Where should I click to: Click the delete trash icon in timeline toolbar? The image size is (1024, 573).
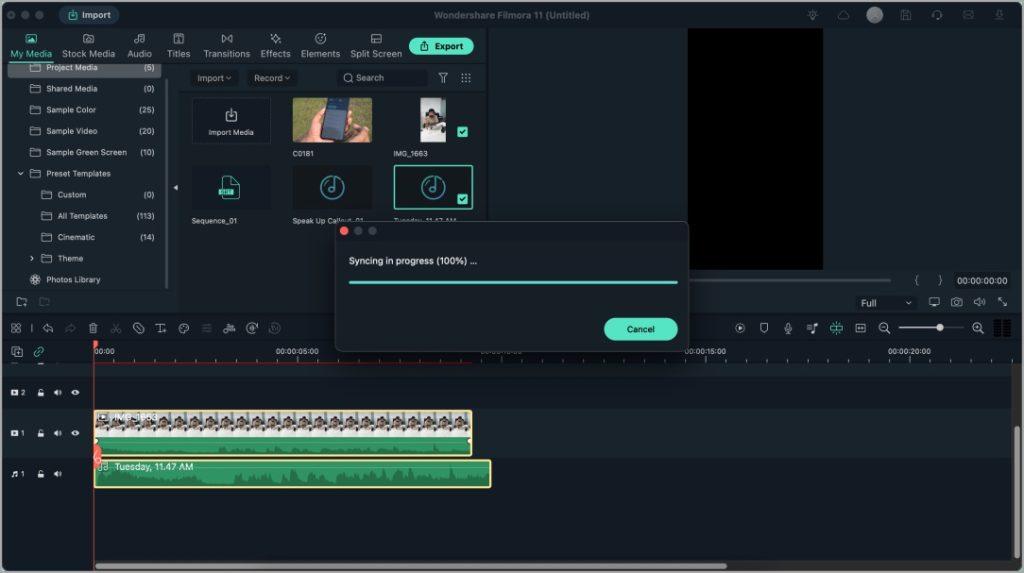point(93,328)
